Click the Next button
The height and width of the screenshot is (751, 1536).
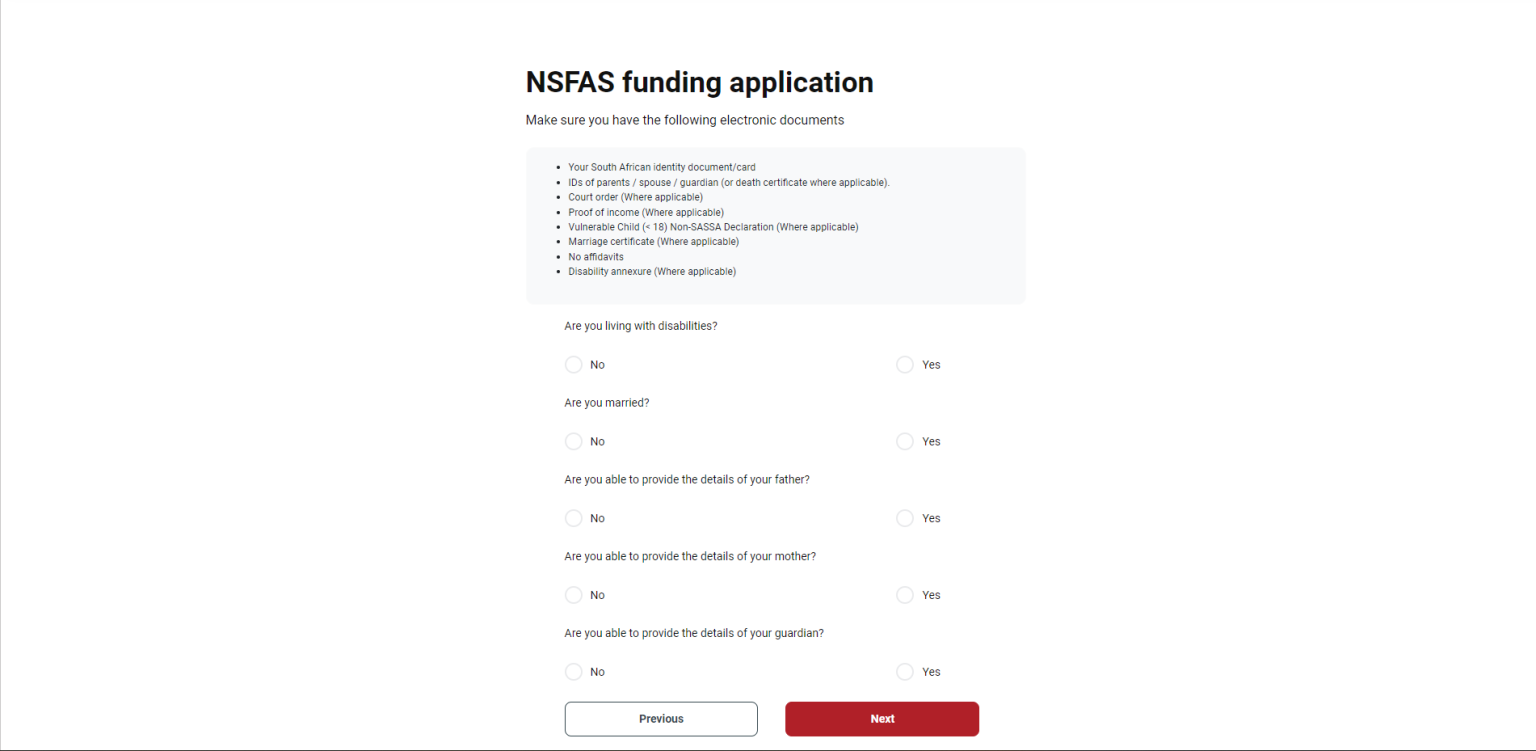click(x=881, y=718)
